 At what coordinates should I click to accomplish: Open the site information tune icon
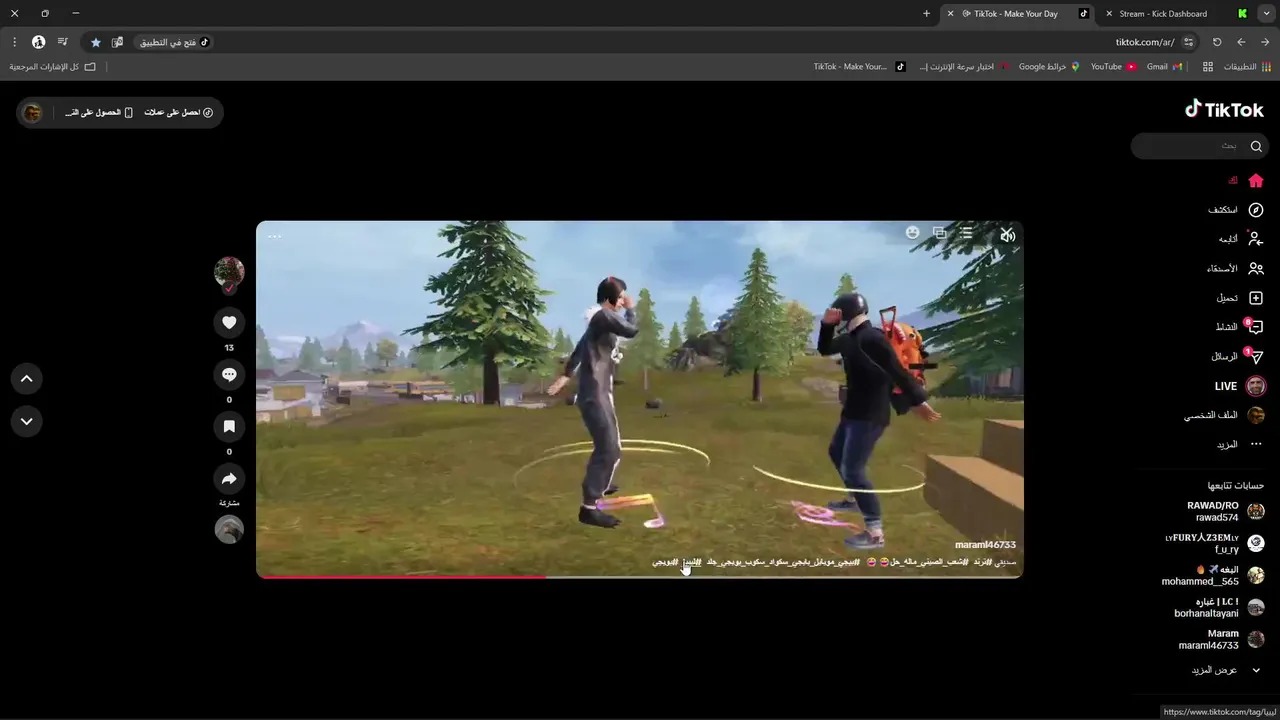pos(1188,42)
